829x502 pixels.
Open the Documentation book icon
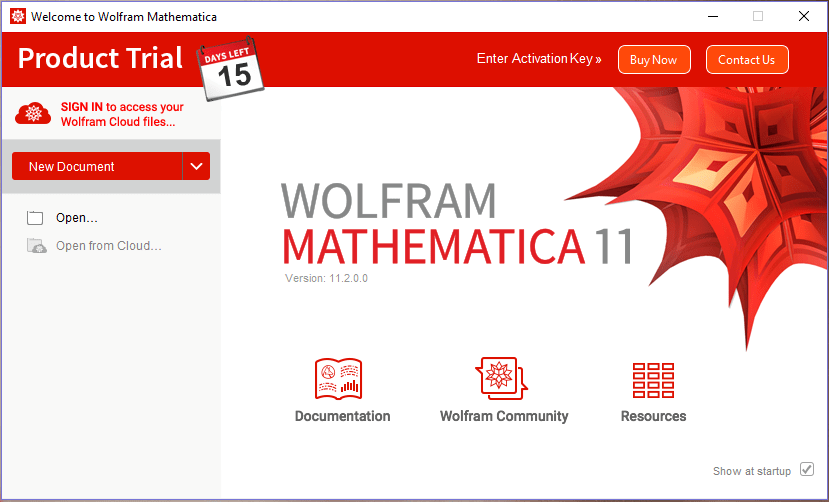point(338,379)
